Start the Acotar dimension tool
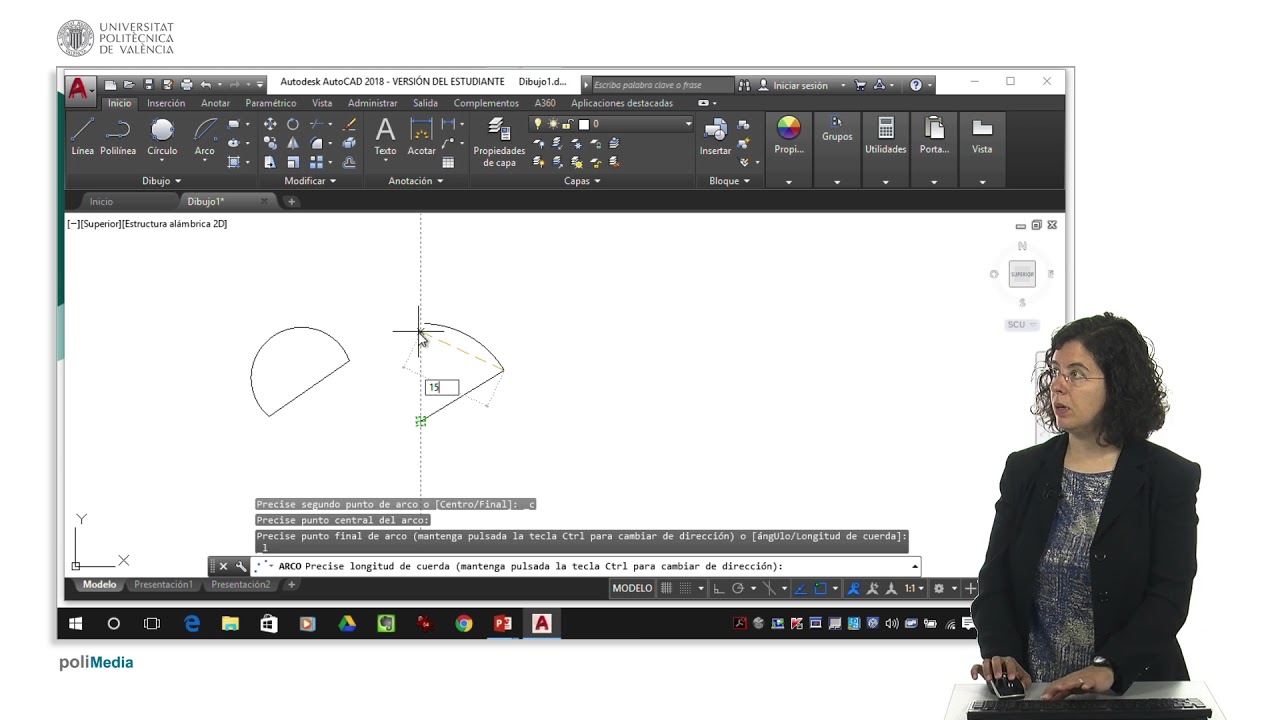Viewport: 1280px width, 720px height. [421, 136]
